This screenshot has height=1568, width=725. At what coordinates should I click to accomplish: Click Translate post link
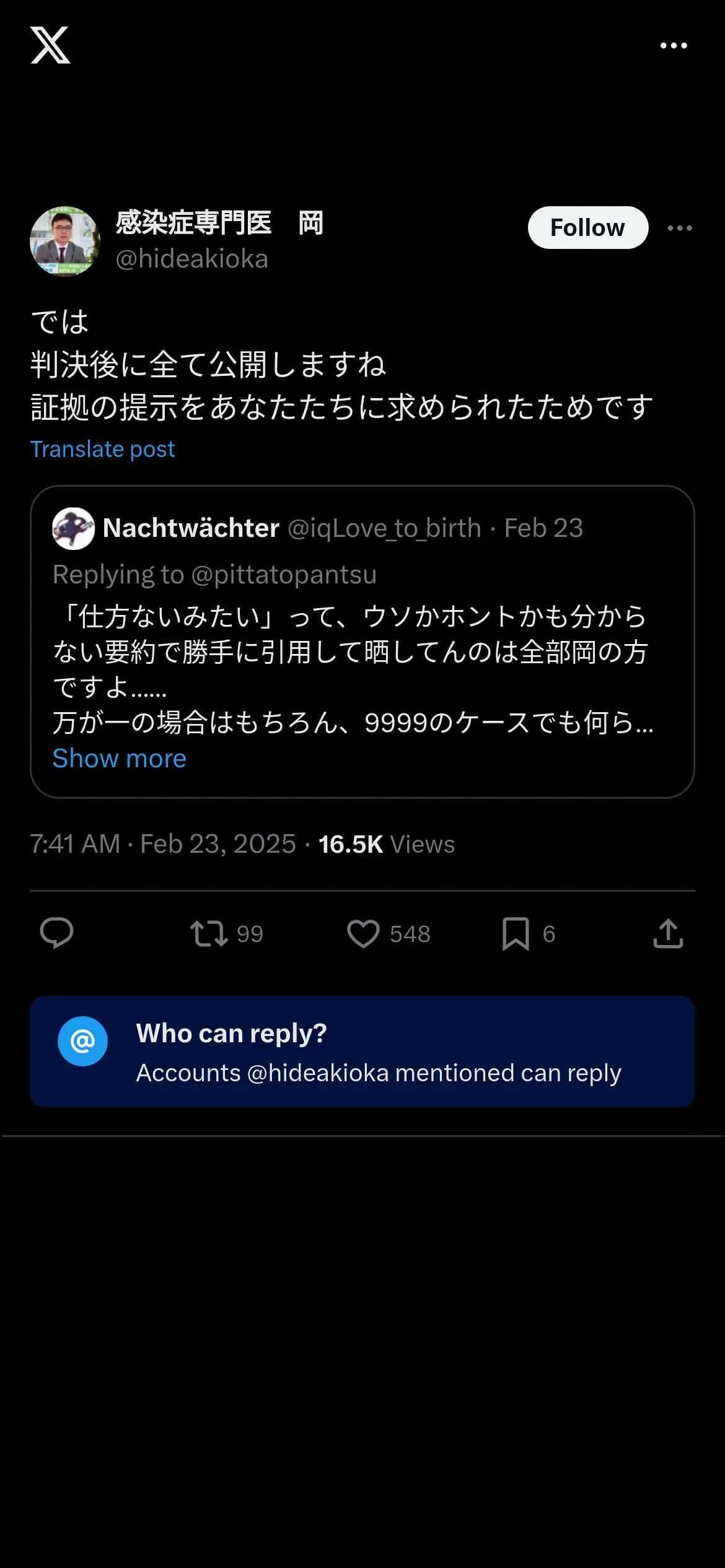[x=103, y=449]
